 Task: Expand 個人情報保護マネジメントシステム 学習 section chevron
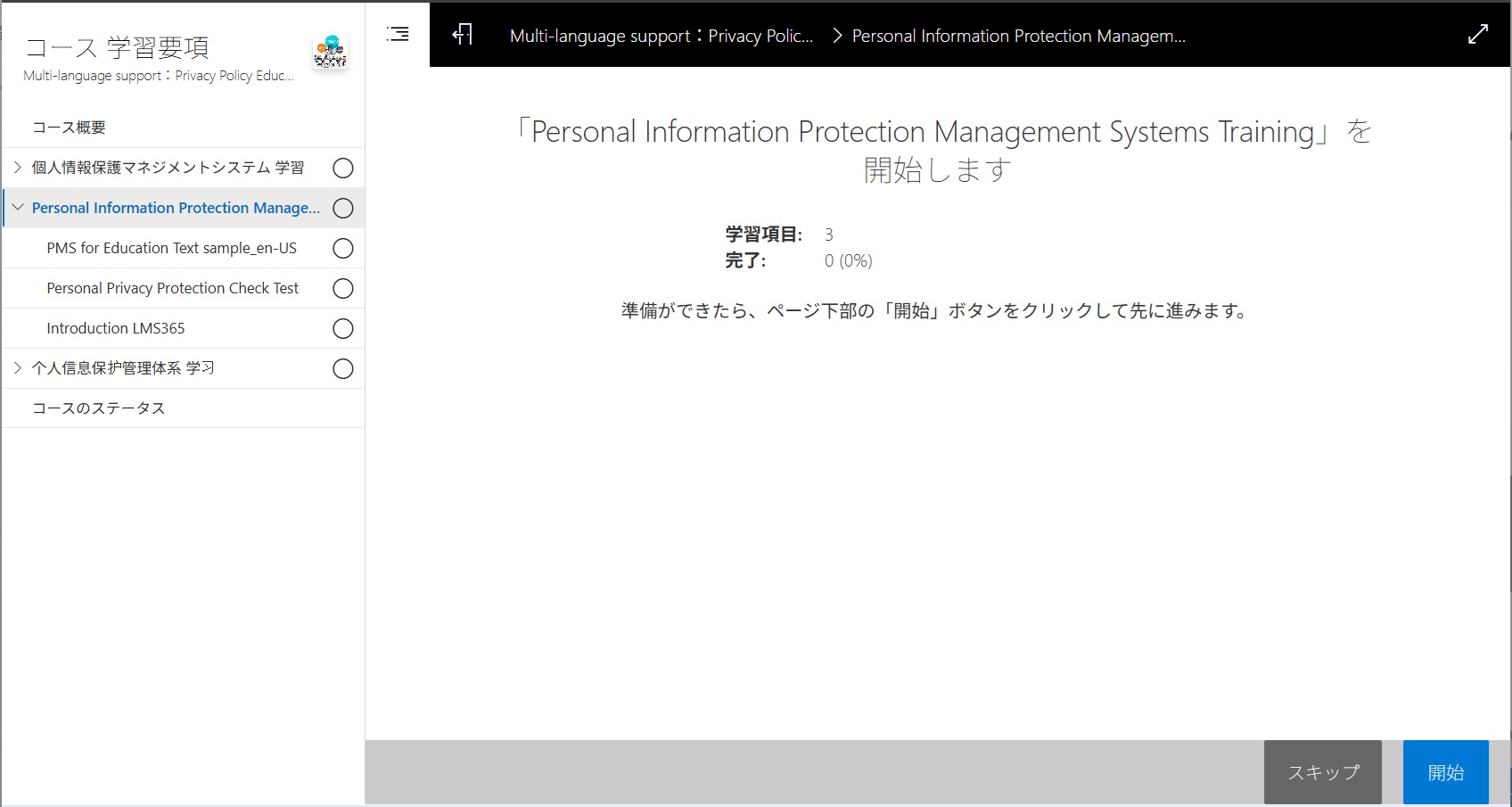tap(17, 167)
